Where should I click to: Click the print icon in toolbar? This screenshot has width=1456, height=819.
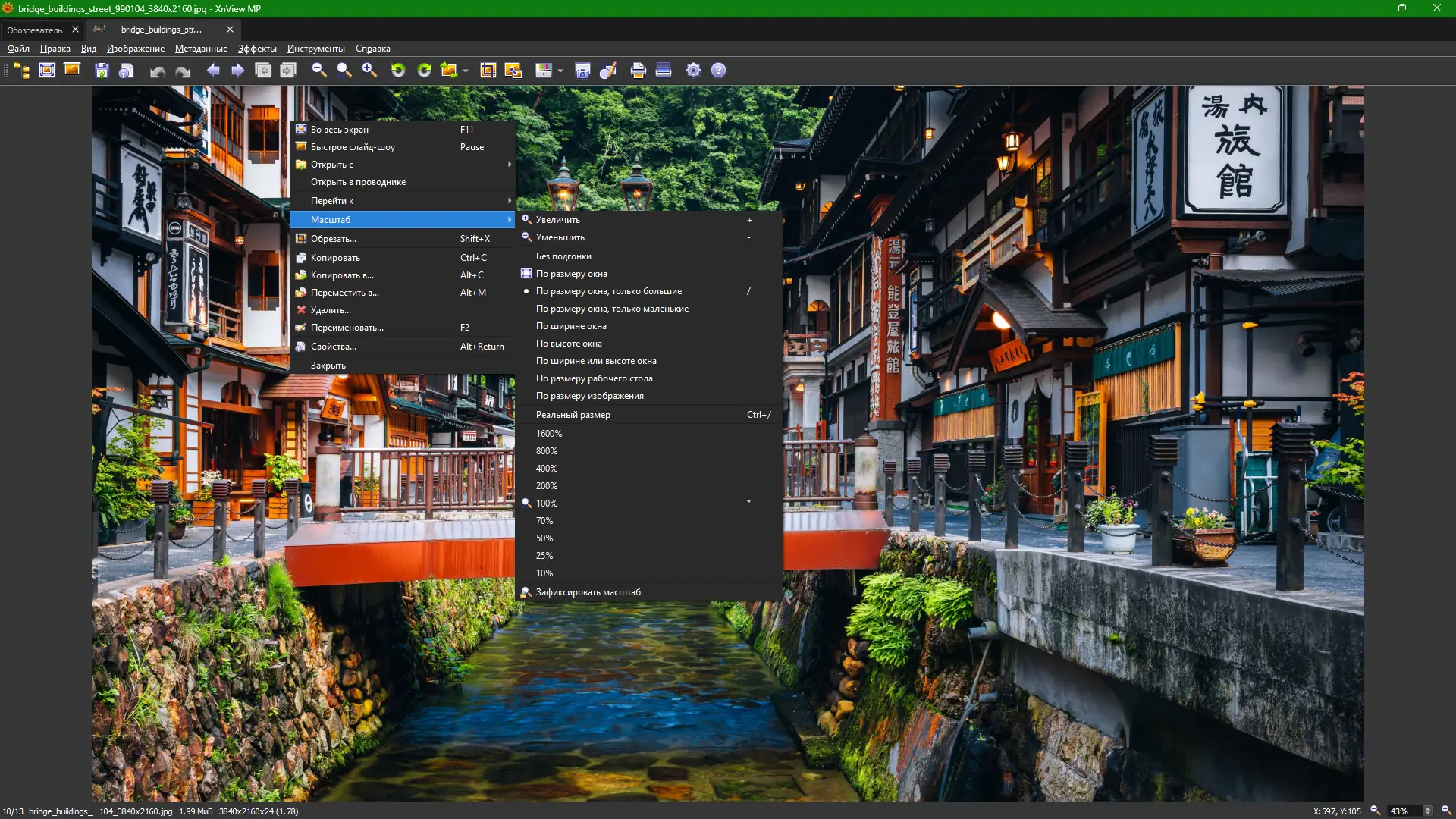coord(638,71)
